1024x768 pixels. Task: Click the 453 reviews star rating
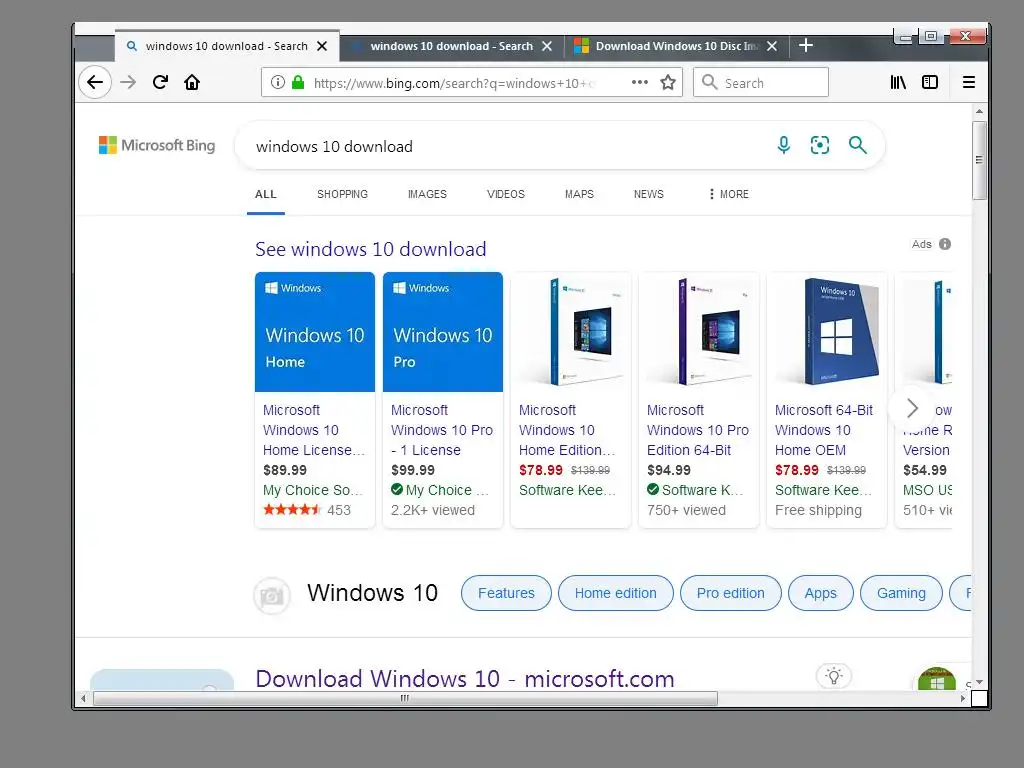pos(307,509)
